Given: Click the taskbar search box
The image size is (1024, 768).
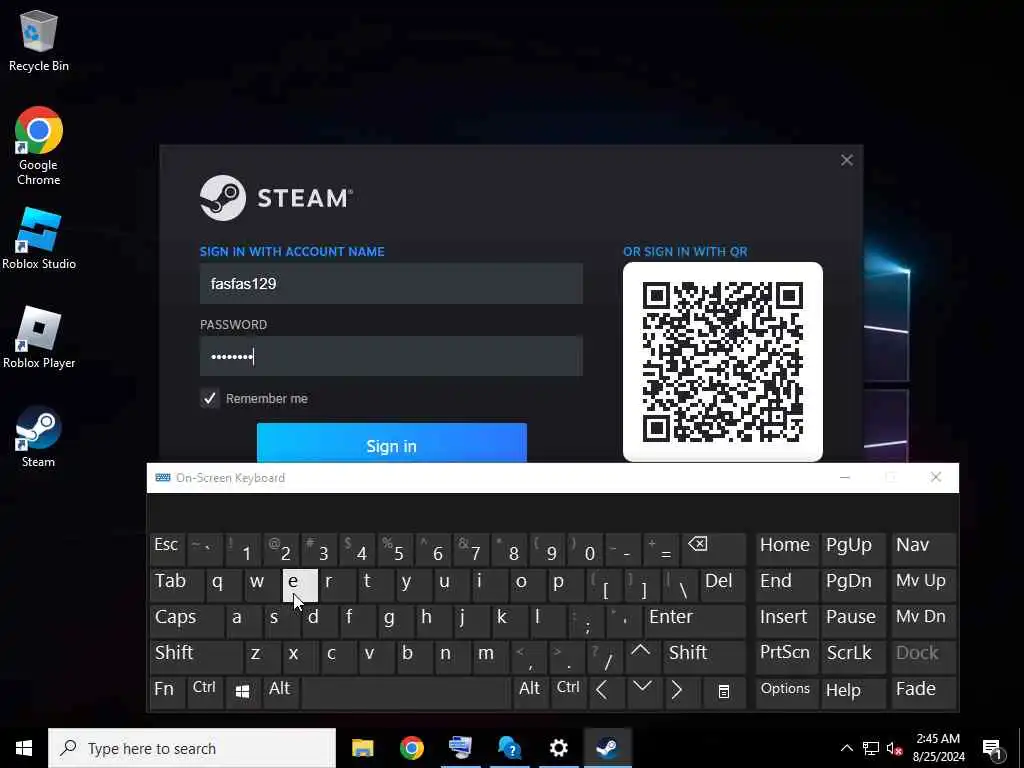Looking at the screenshot, I should (x=192, y=748).
